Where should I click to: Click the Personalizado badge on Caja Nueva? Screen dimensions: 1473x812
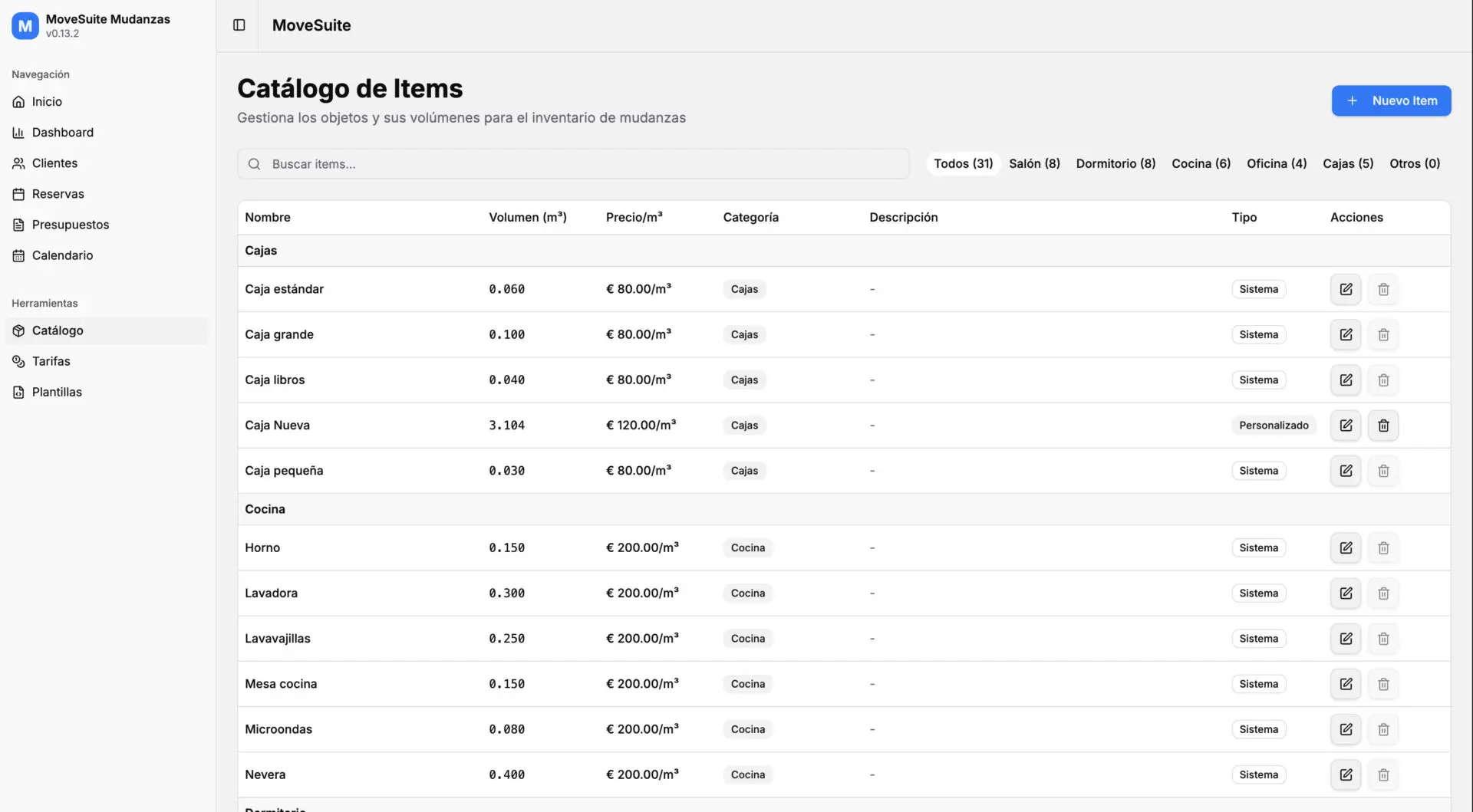[x=1274, y=426]
